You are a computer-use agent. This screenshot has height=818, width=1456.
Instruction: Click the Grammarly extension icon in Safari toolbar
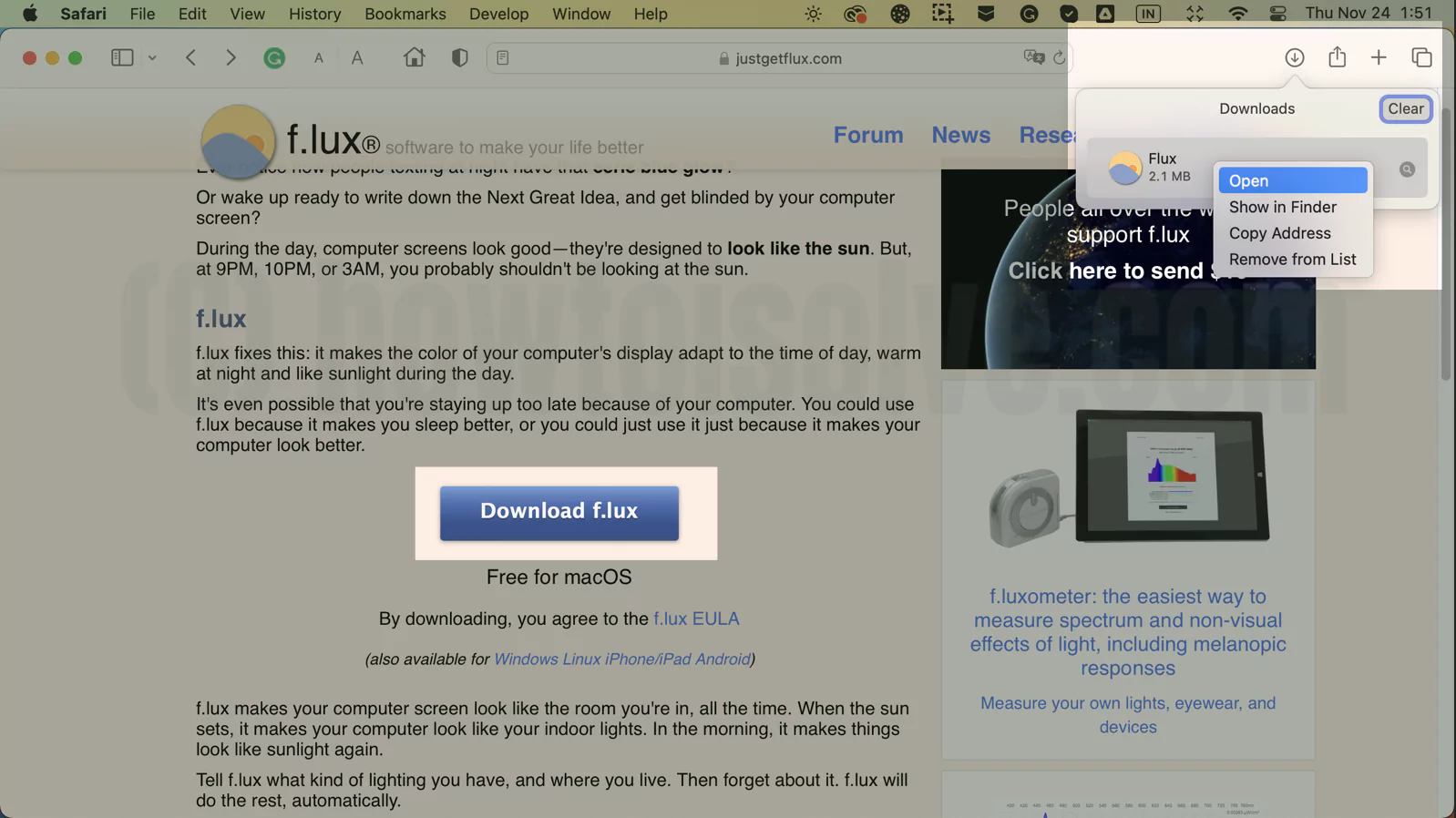tap(274, 58)
